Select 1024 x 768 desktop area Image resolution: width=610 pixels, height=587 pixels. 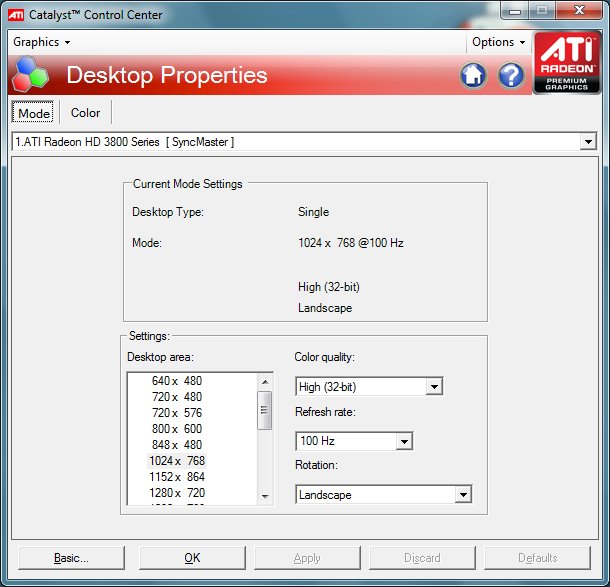click(x=177, y=461)
